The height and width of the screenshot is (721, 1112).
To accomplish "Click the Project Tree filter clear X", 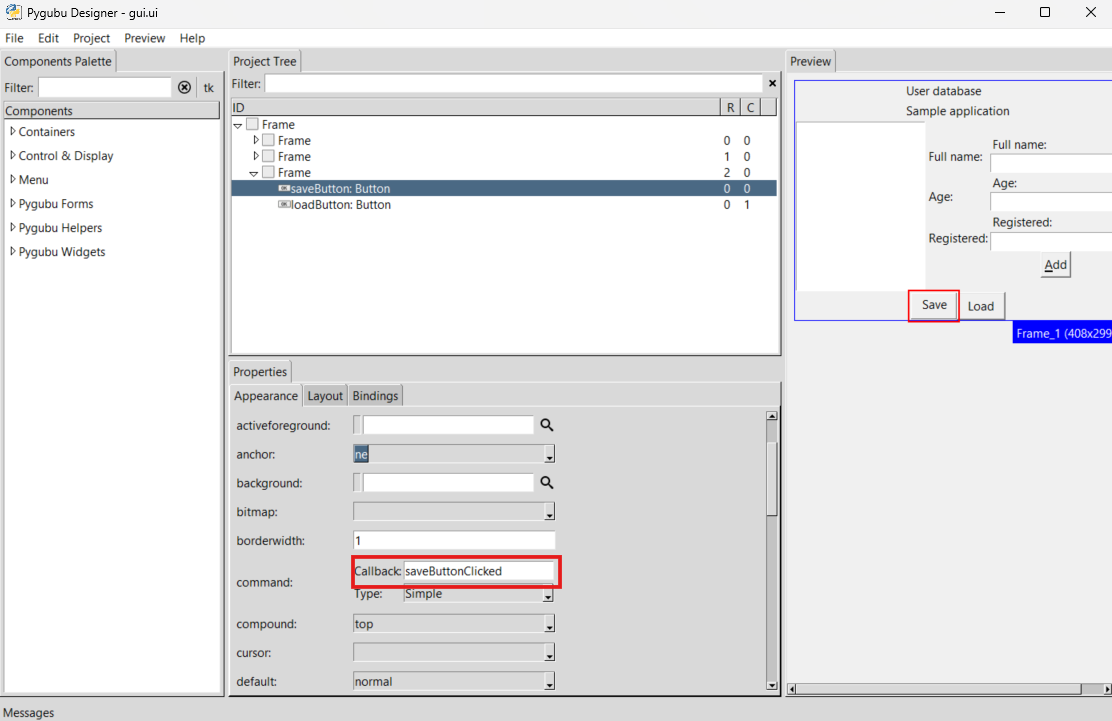I will 771,84.
